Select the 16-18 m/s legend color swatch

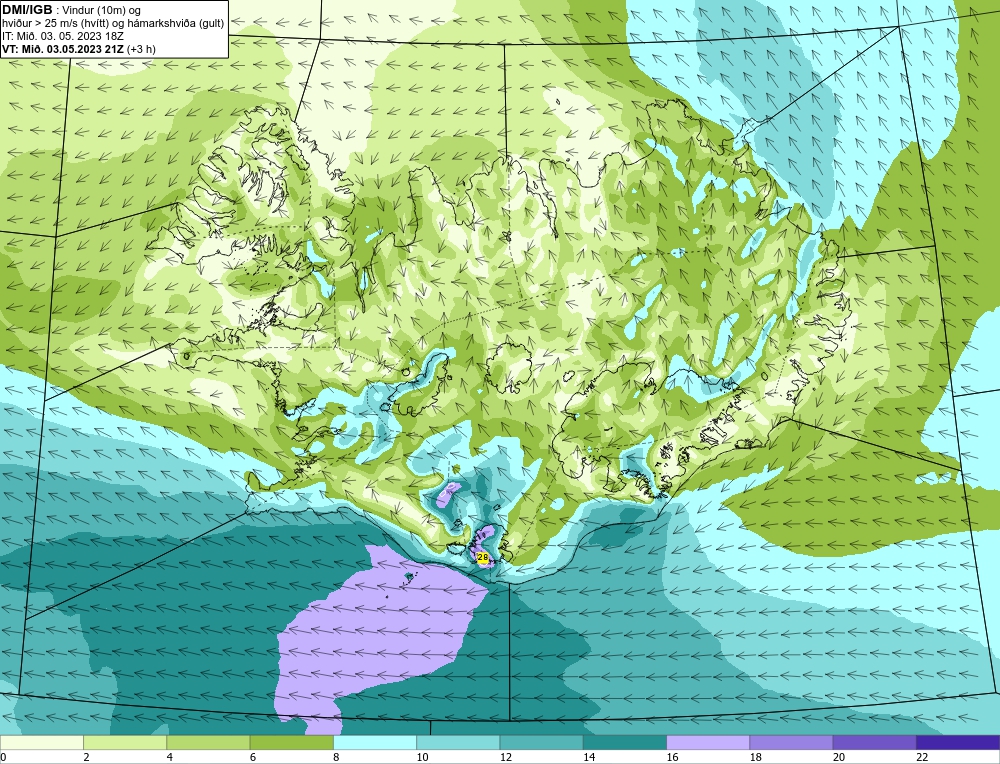[x=708, y=742]
